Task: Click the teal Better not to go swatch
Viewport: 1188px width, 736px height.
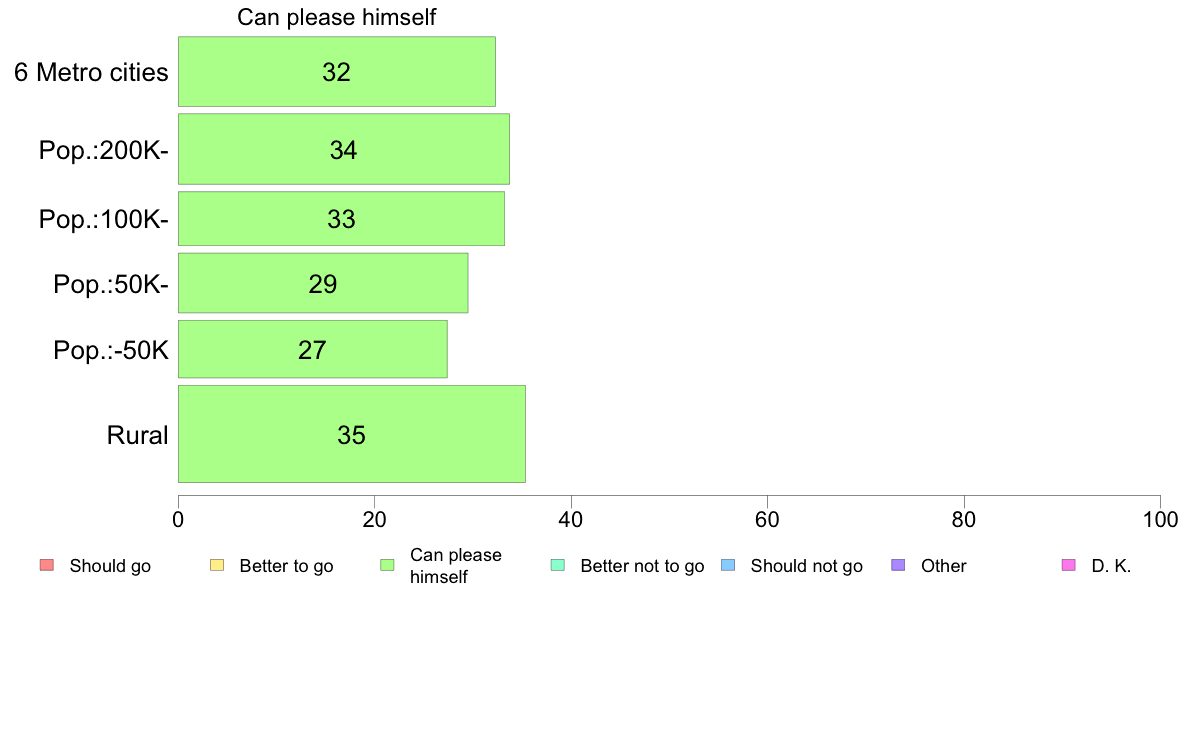Action: (558, 565)
